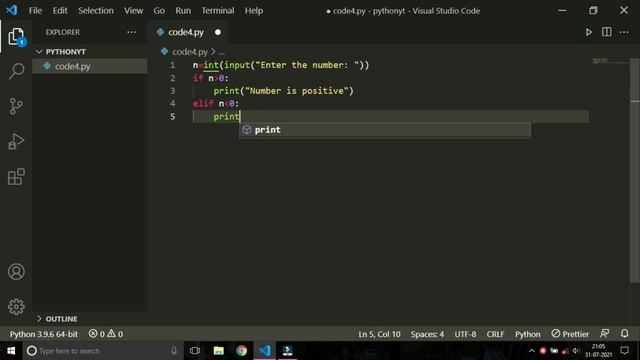The image size is (640, 360).
Task: Open the Manage gear settings icon
Action: [x=16, y=307]
